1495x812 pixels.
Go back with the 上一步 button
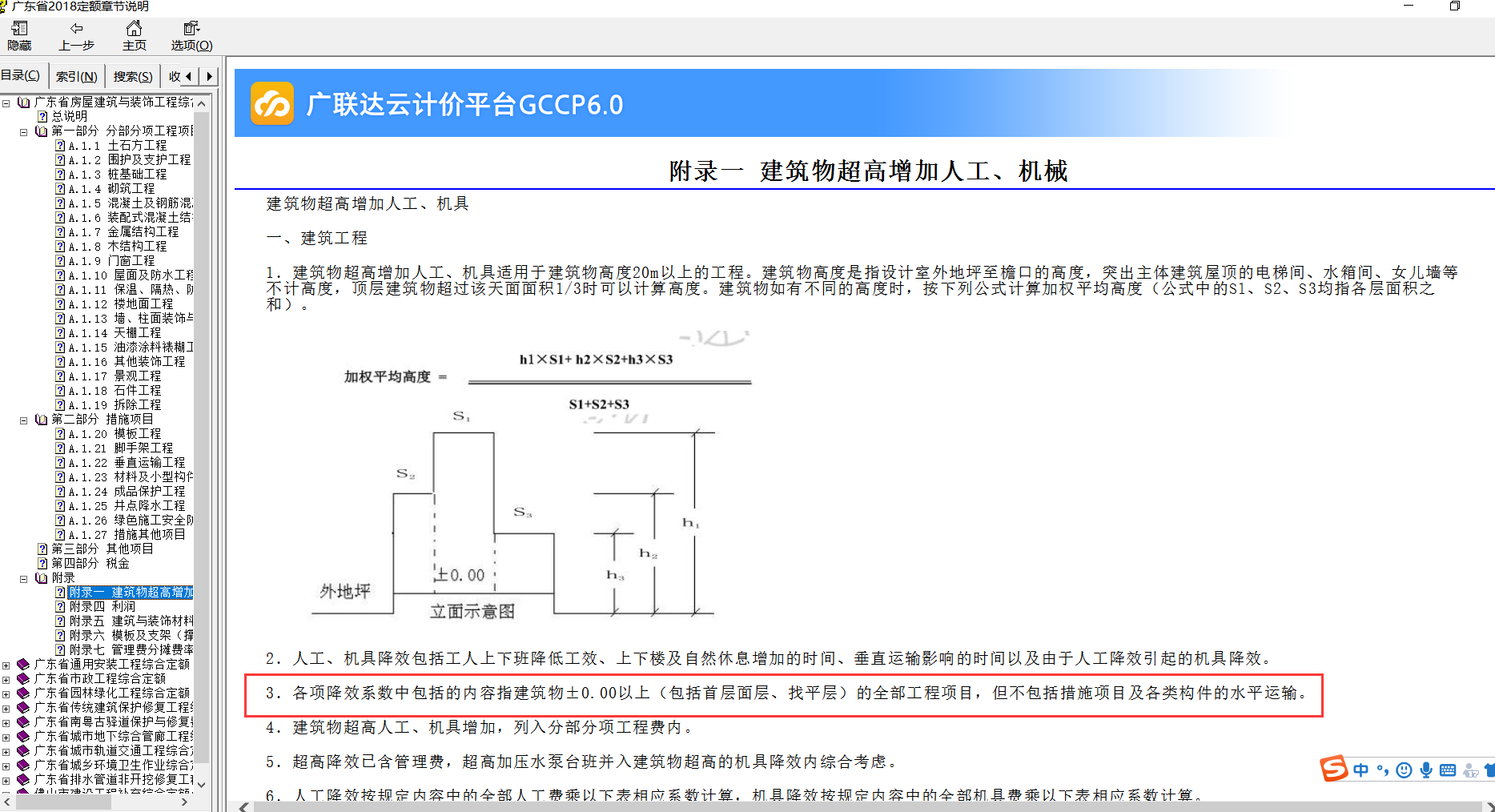[x=76, y=37]
